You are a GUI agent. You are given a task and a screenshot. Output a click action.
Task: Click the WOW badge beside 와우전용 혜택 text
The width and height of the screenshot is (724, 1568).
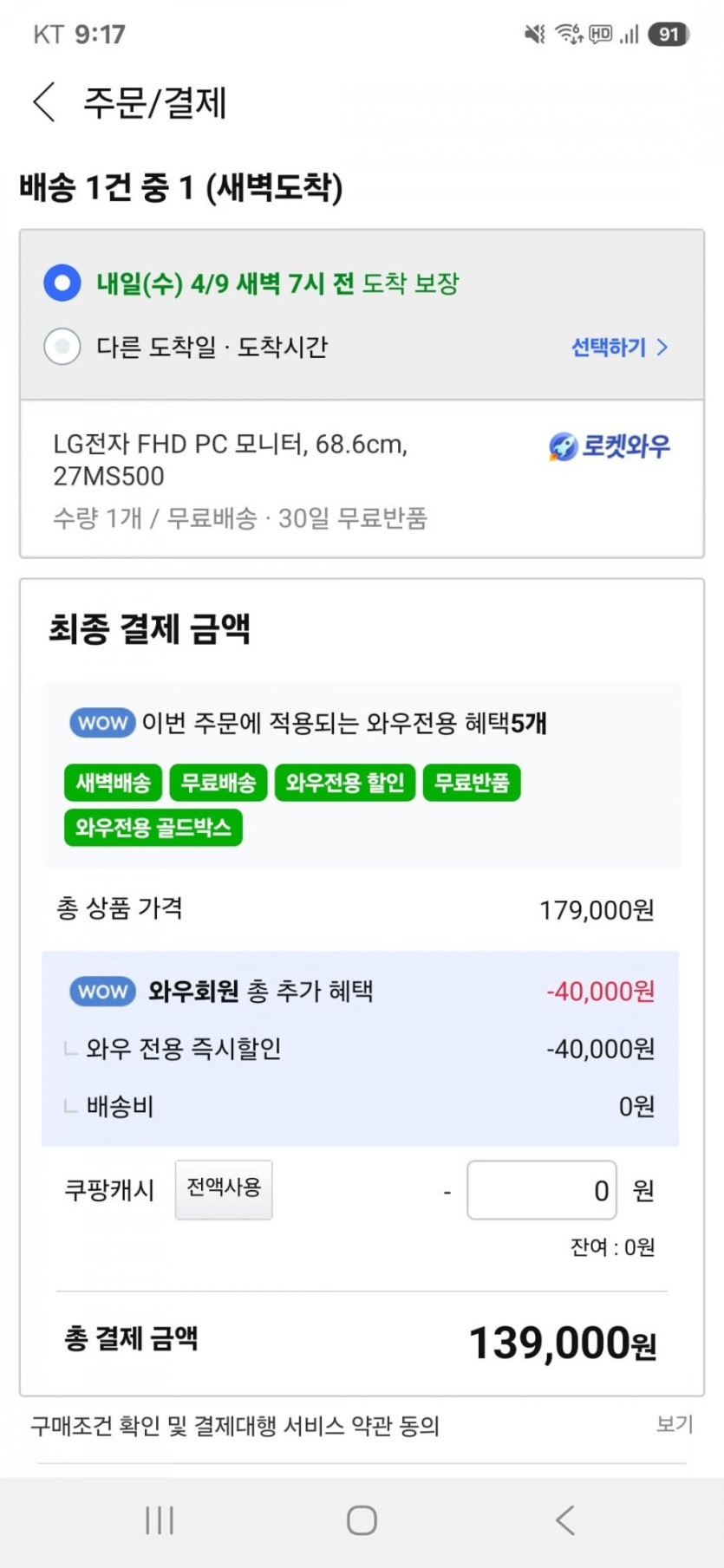click(x=101, y=722)
